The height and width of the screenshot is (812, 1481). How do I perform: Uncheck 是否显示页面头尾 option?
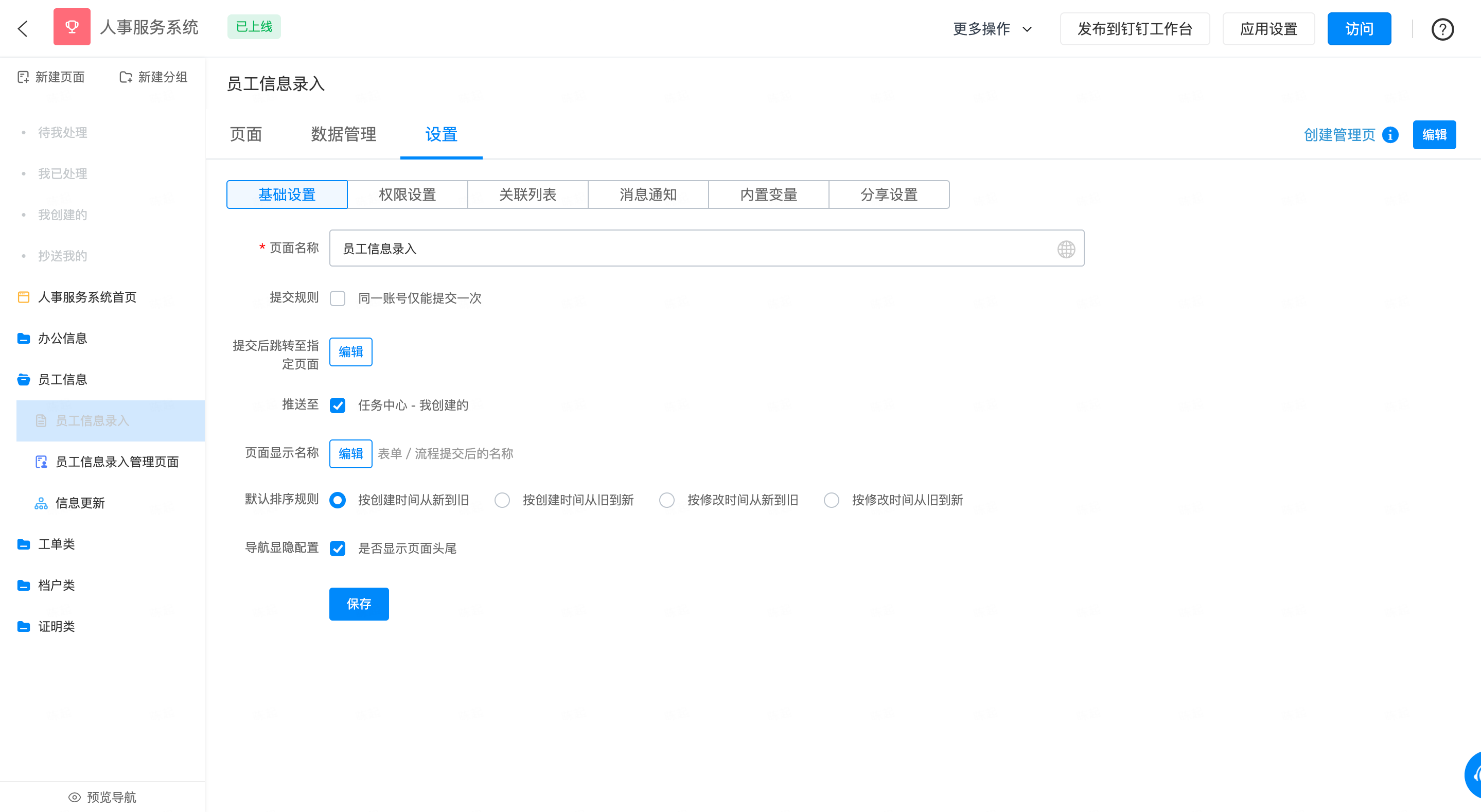[x=338, y=548]
